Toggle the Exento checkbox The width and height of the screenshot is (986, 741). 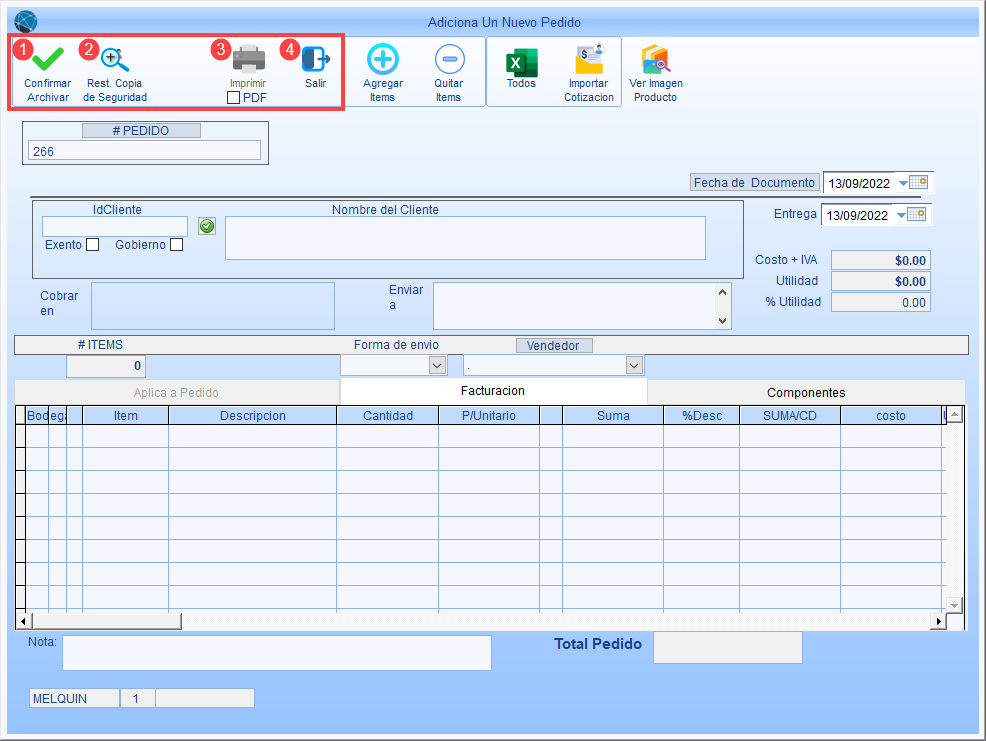point(92,245)
